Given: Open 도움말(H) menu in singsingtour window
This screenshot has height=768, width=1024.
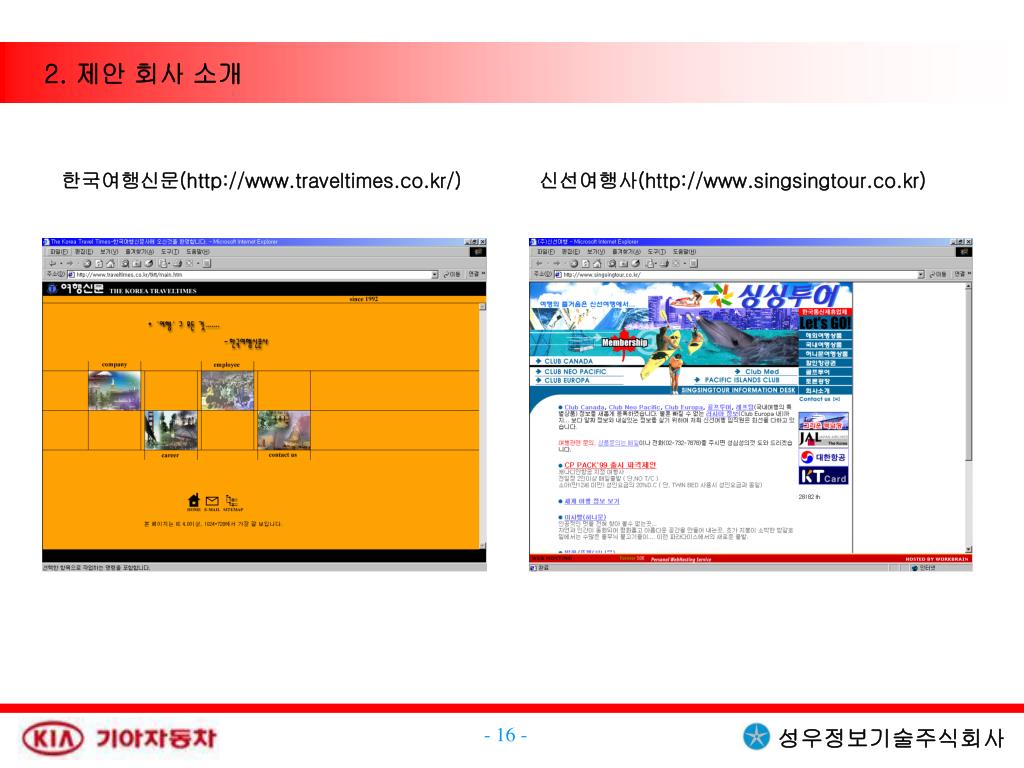Looking at the screenshot, I should pyautogui.click(x=684, y=252).
